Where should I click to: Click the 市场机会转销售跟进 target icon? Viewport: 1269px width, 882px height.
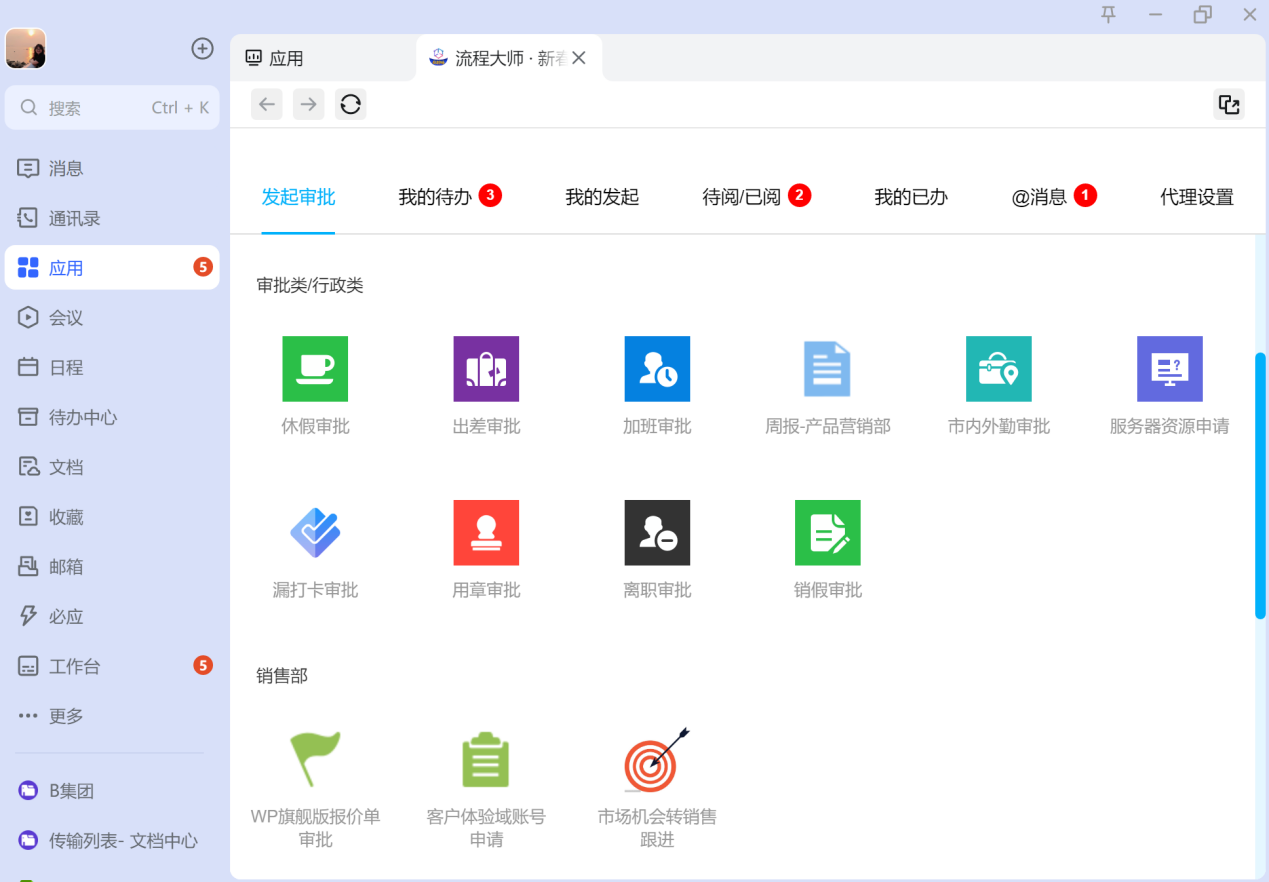point(657,762)
